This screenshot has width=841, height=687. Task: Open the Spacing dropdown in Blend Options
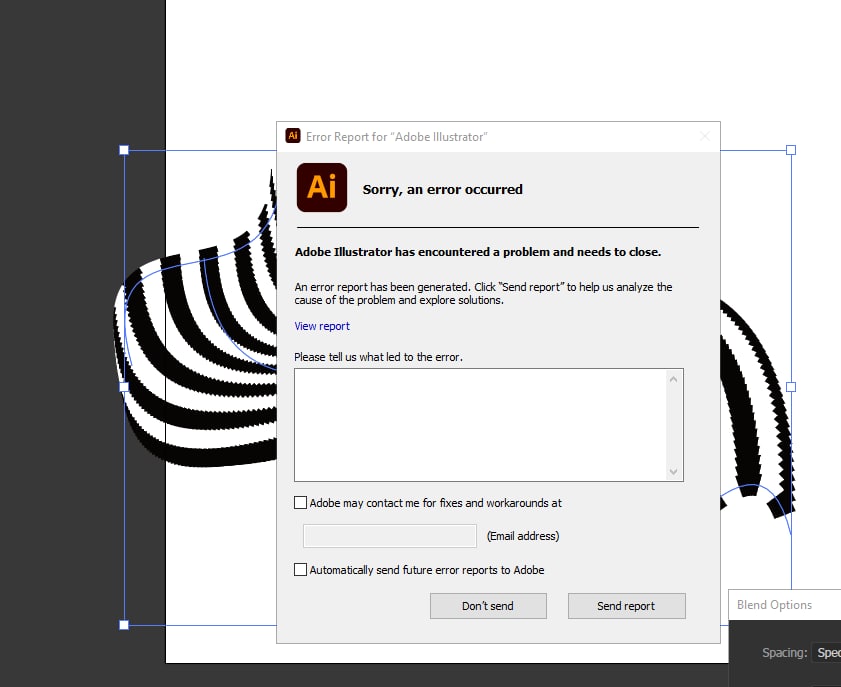click(827, 653)
